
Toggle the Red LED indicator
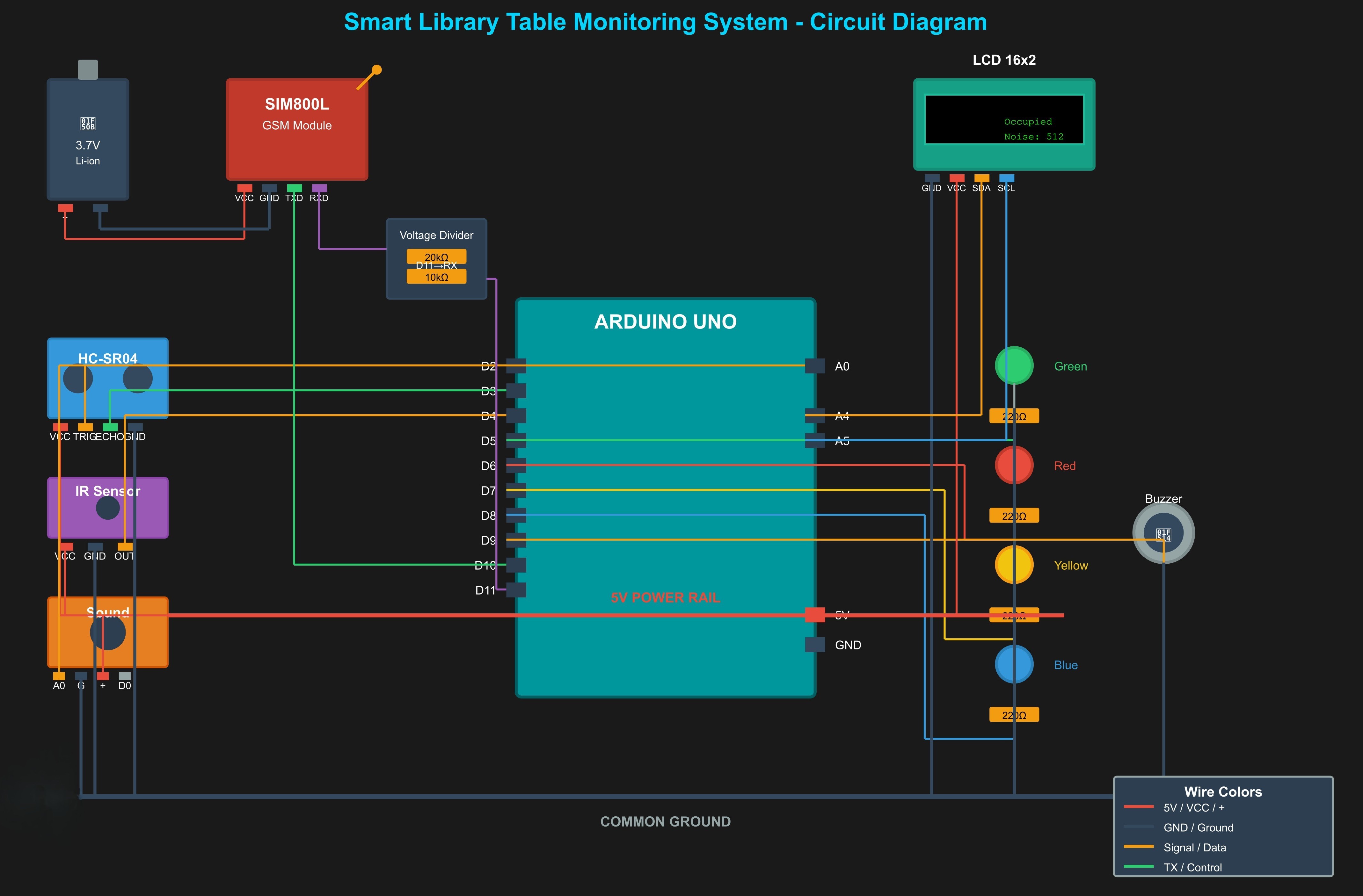1014,465
